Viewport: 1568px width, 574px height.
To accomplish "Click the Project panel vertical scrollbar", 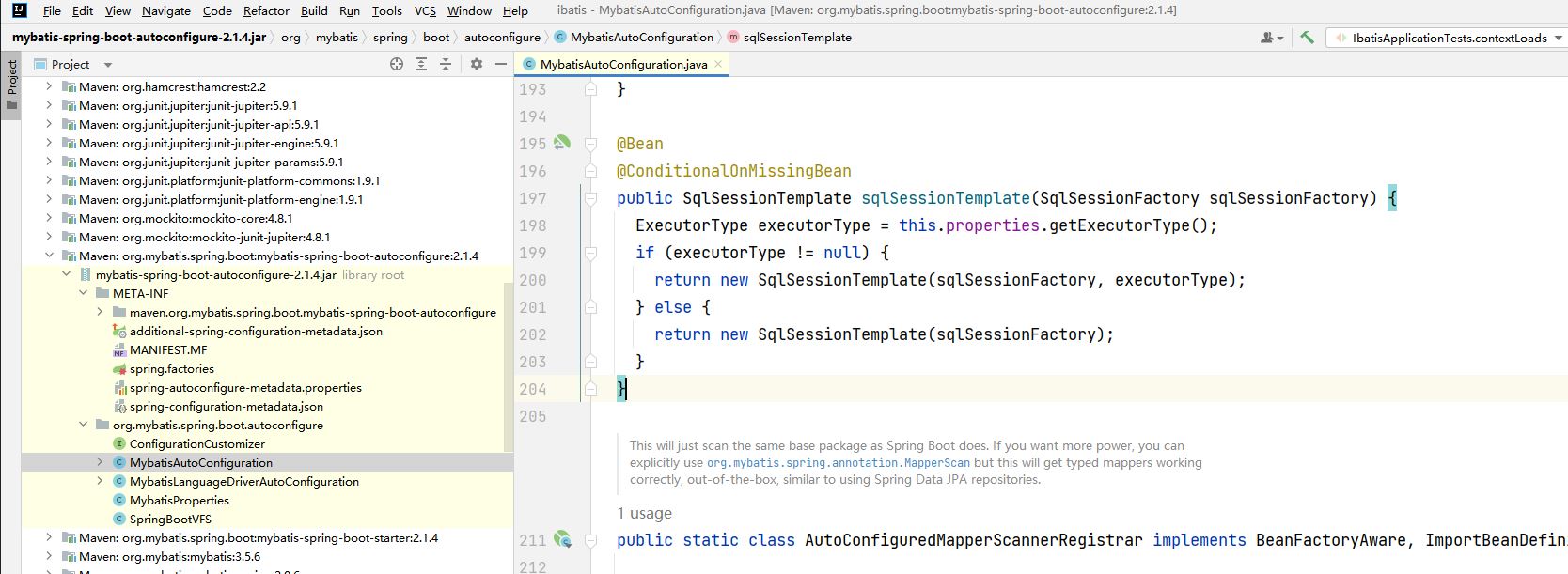I will pos(509,366).
